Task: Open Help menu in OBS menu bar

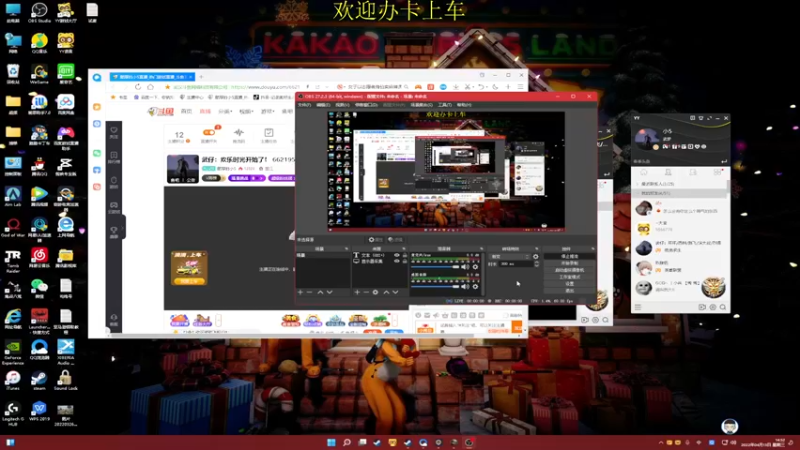Action: pos(464,105)
